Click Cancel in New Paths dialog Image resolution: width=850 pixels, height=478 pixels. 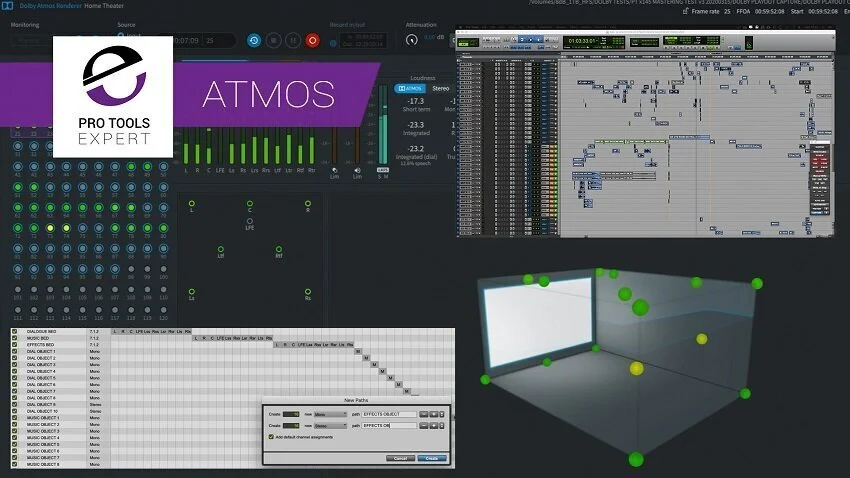[x=400, y=458]
